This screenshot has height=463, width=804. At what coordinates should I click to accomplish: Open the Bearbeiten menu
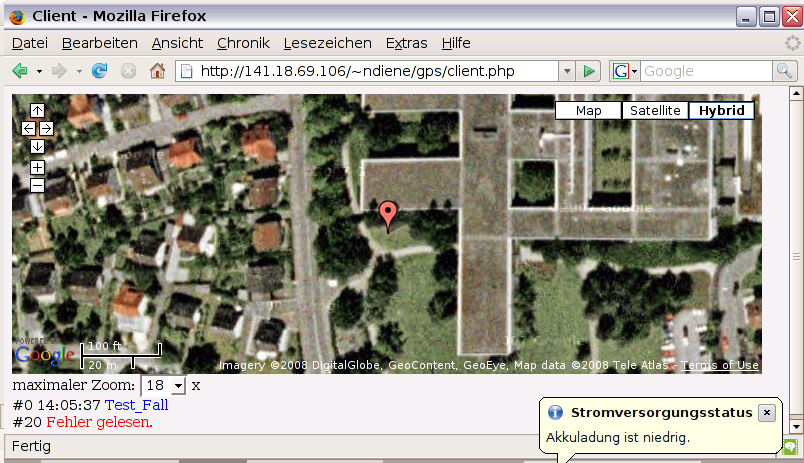pos(99,43)
